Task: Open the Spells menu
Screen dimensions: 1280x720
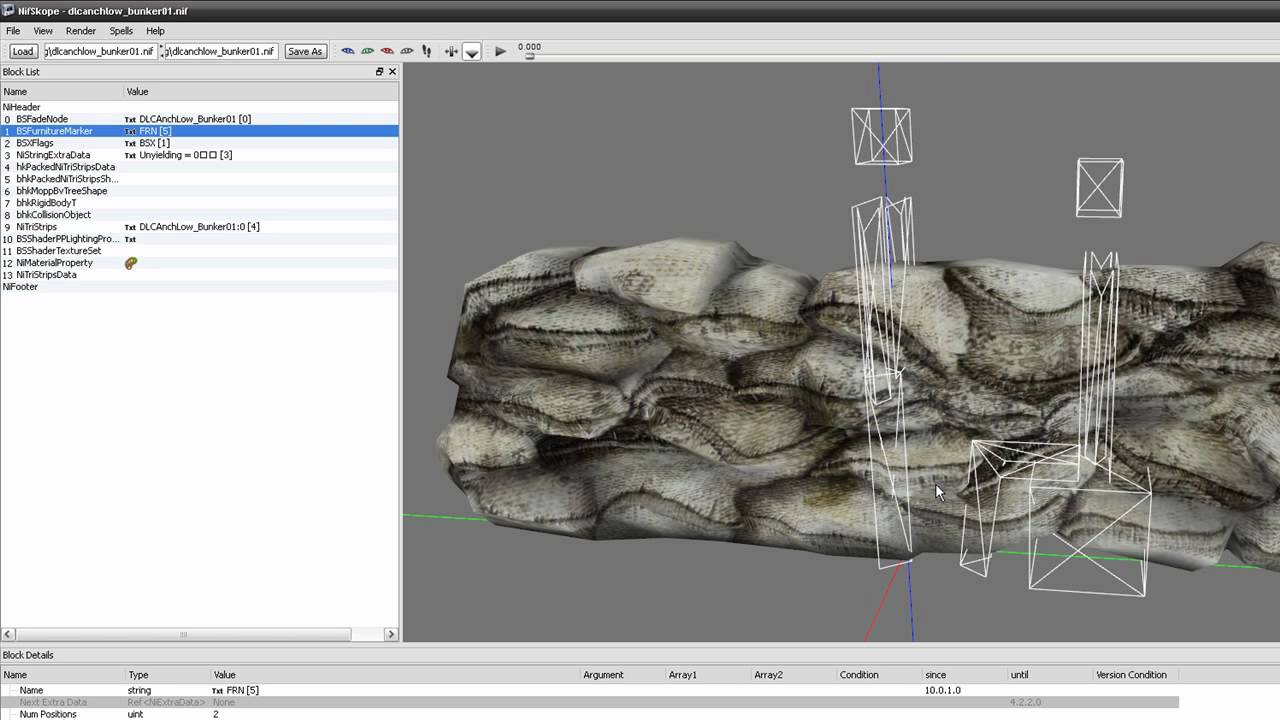Action: [x=121, y=31]
